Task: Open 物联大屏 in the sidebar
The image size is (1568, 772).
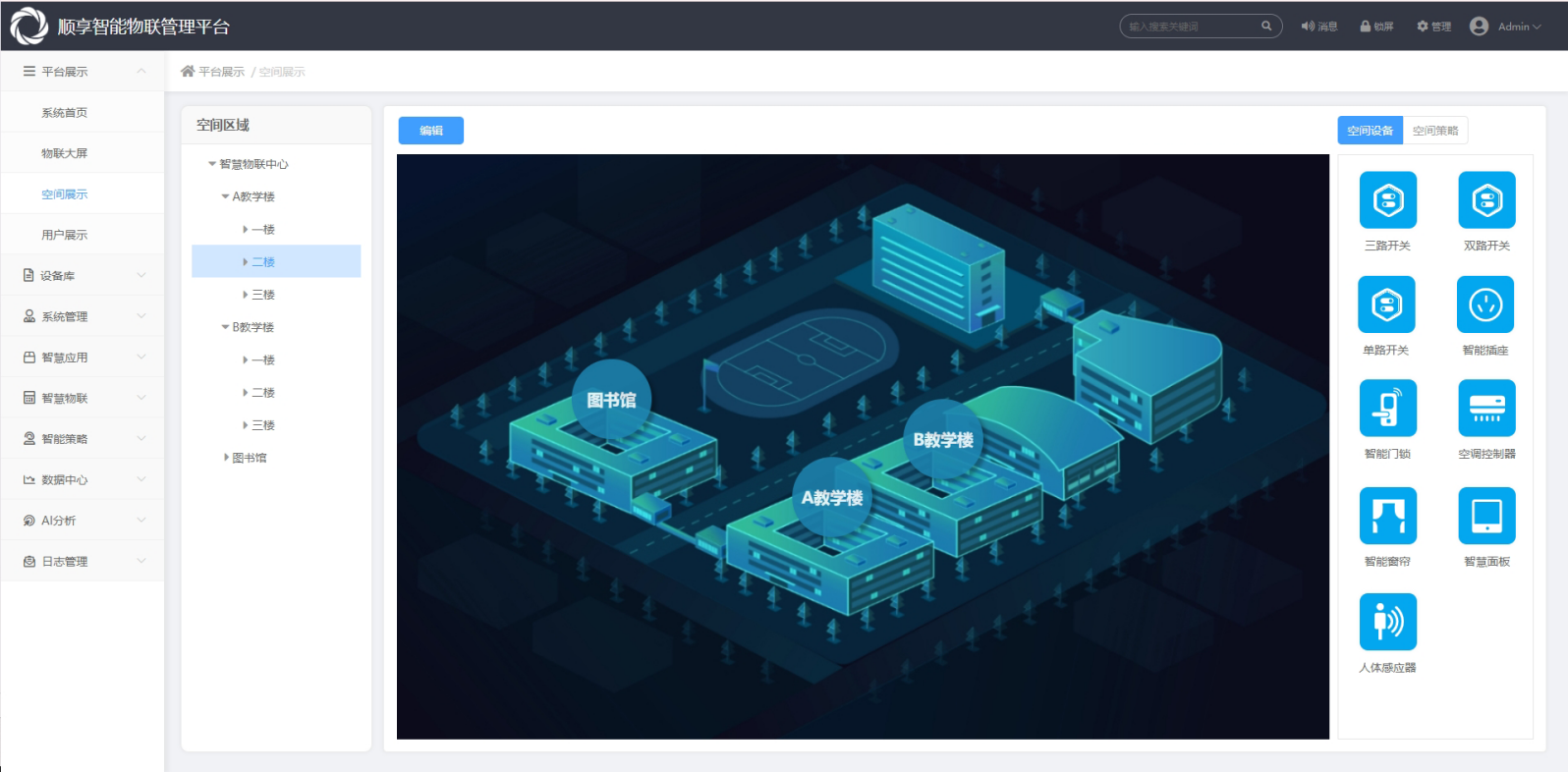Action: tap(65, 153)
